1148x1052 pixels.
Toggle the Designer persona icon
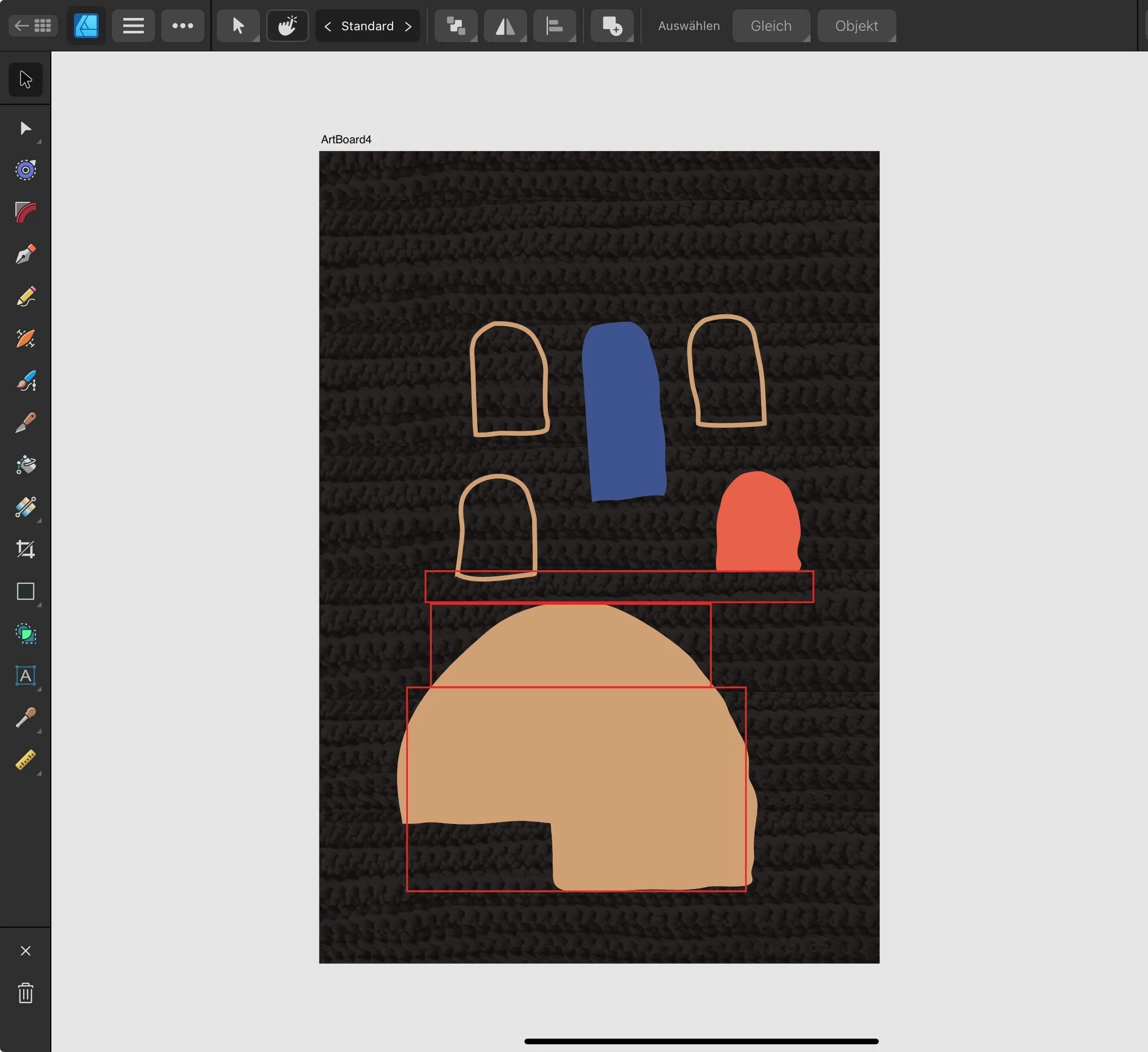click(x=86, y=26)
